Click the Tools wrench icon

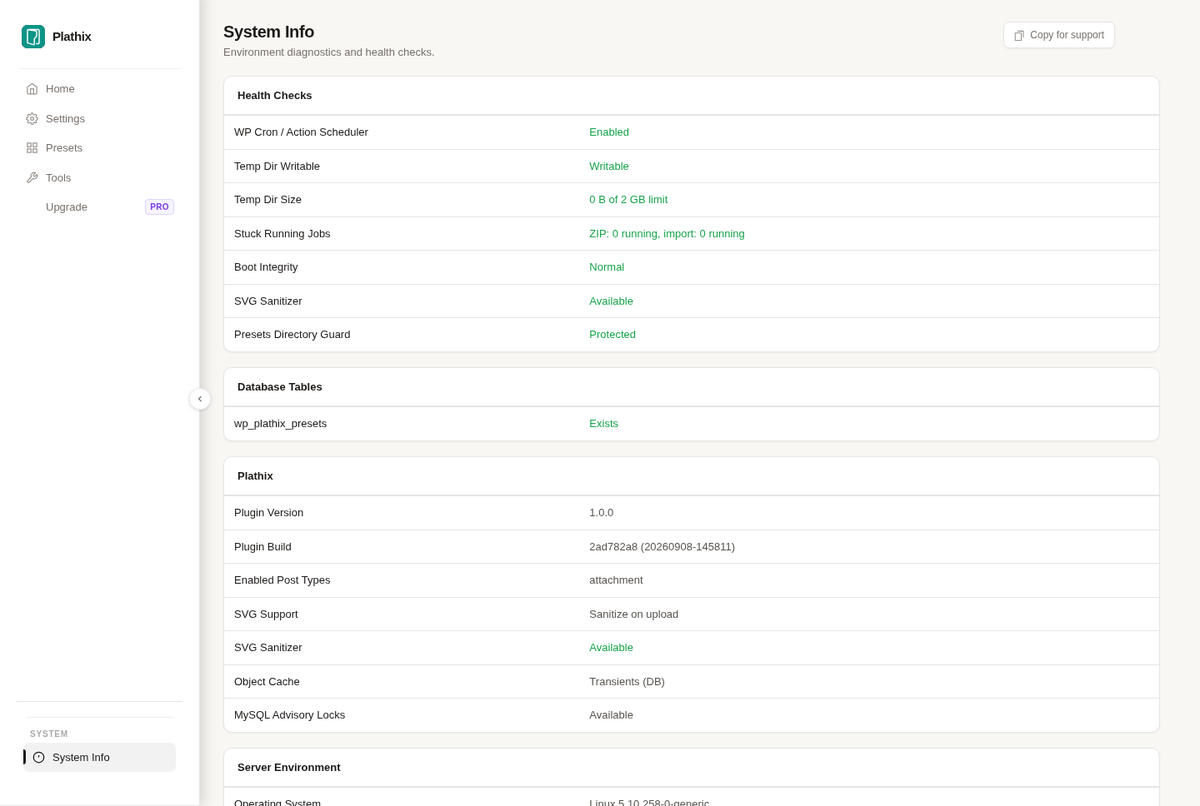coord(32,178)
